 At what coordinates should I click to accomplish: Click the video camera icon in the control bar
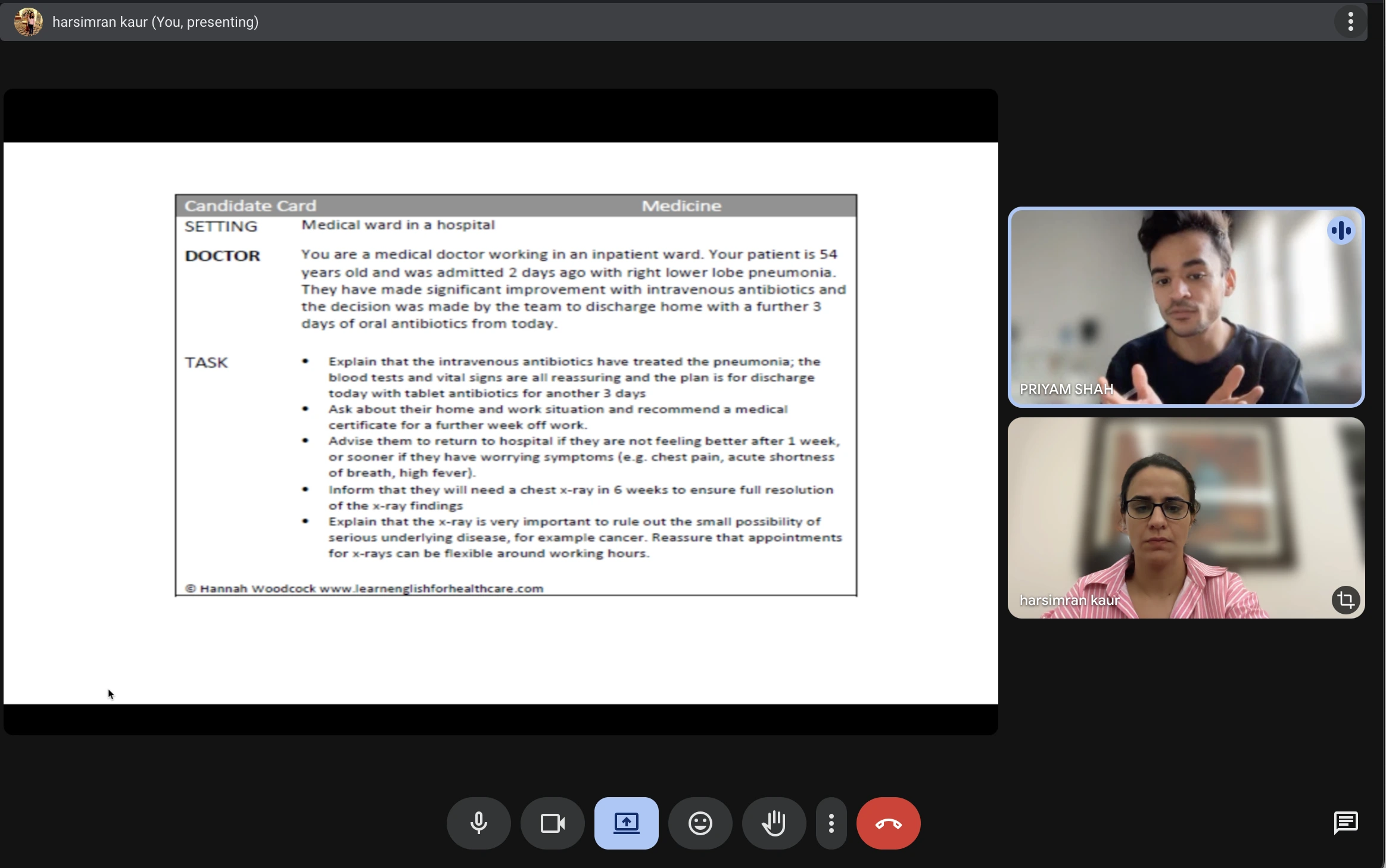tap(551, 823)
